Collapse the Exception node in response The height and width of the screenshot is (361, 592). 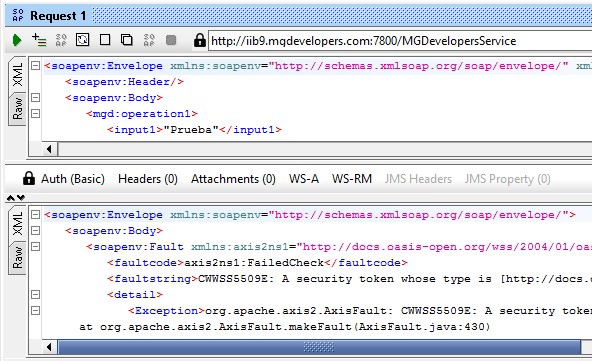click(x=35, y=310)
